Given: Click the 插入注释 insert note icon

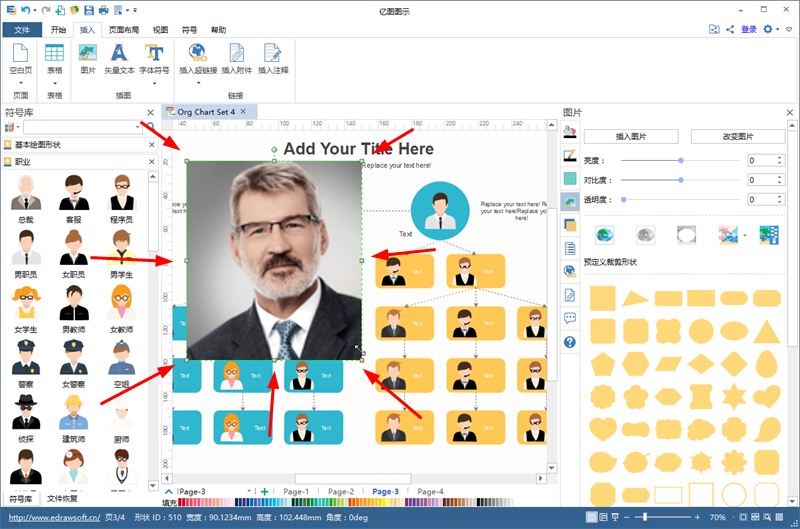Looking at the screenshot, I should click(273, 58).
